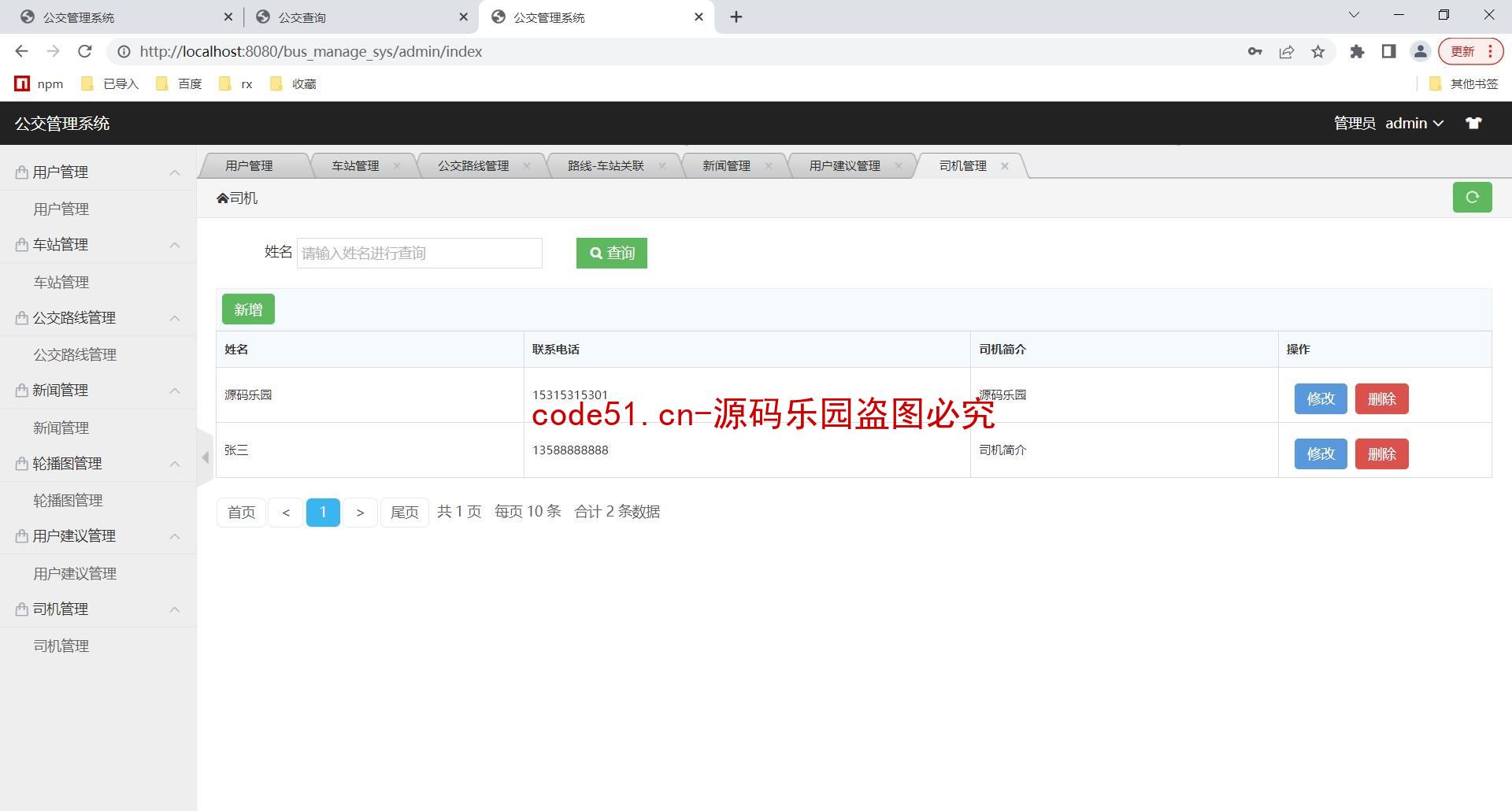1512x811 pixels.
Task: Open the browser extensions puzzle icon
Action: tap(1357, 52)
